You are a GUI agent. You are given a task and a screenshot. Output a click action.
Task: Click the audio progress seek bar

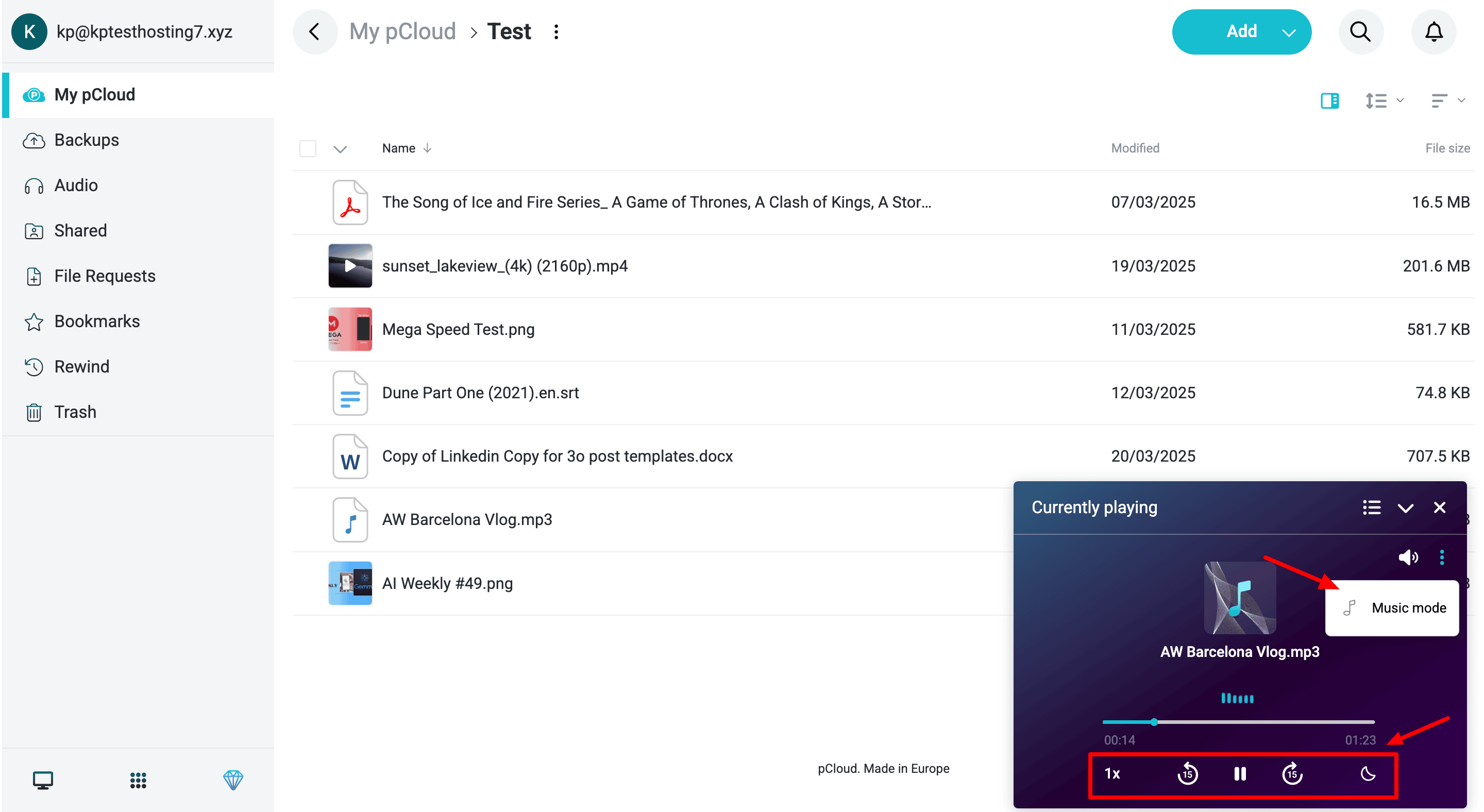1239,722
